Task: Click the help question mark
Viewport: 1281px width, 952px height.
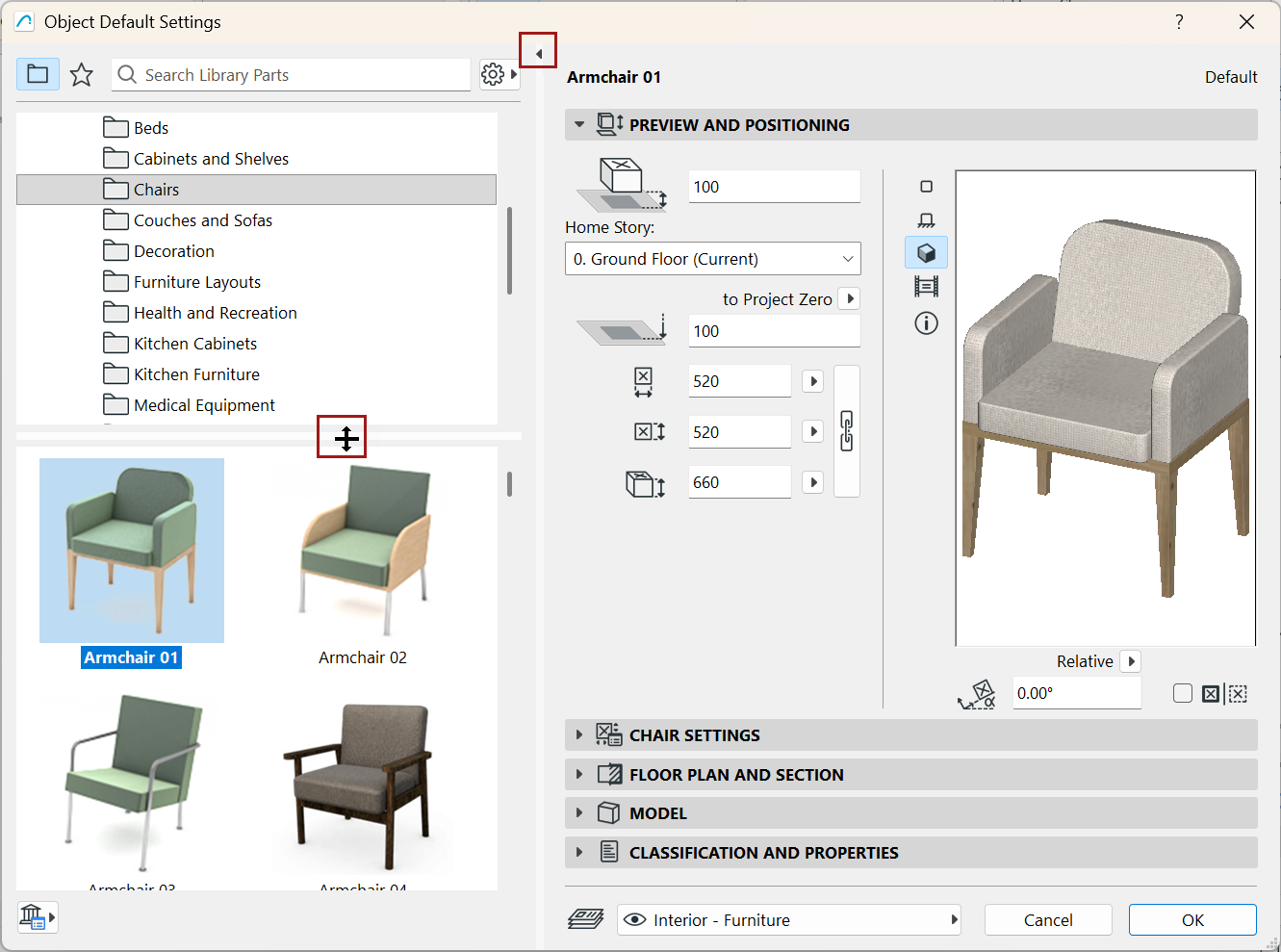Action: 1179,21
